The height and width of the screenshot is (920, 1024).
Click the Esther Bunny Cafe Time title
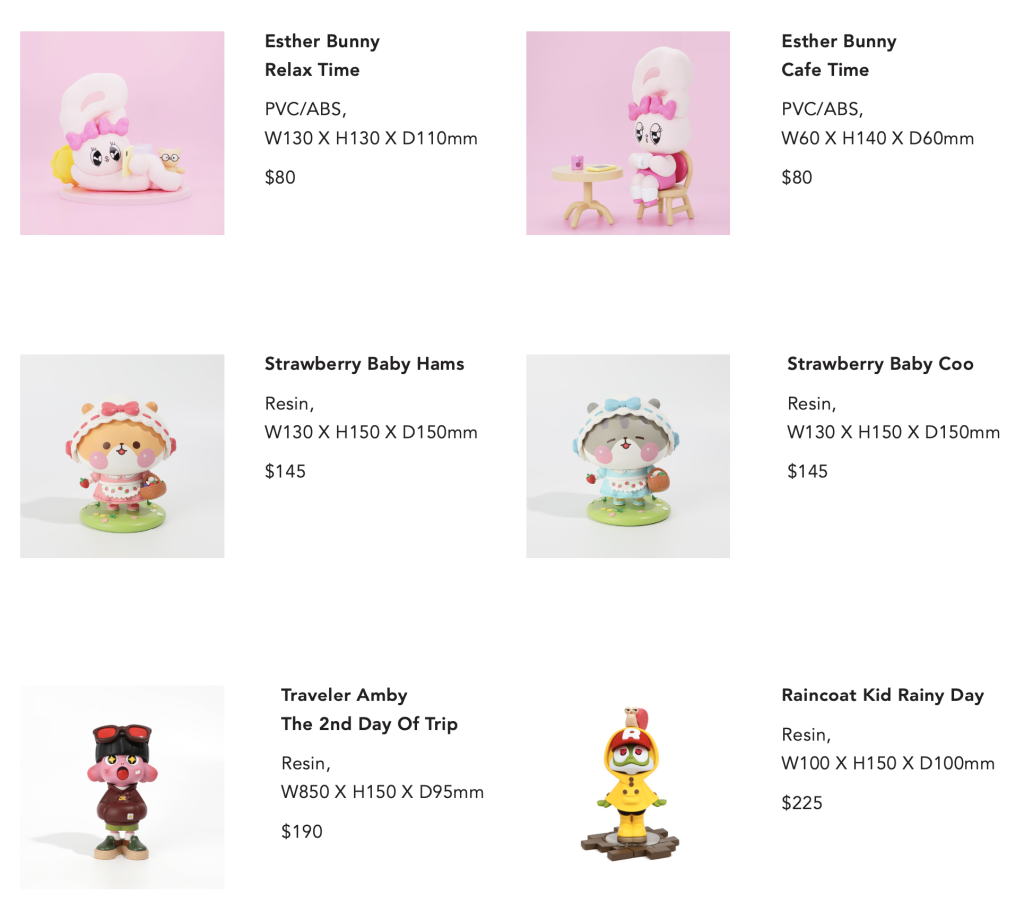pyautogui.click(x=839, y=56)
